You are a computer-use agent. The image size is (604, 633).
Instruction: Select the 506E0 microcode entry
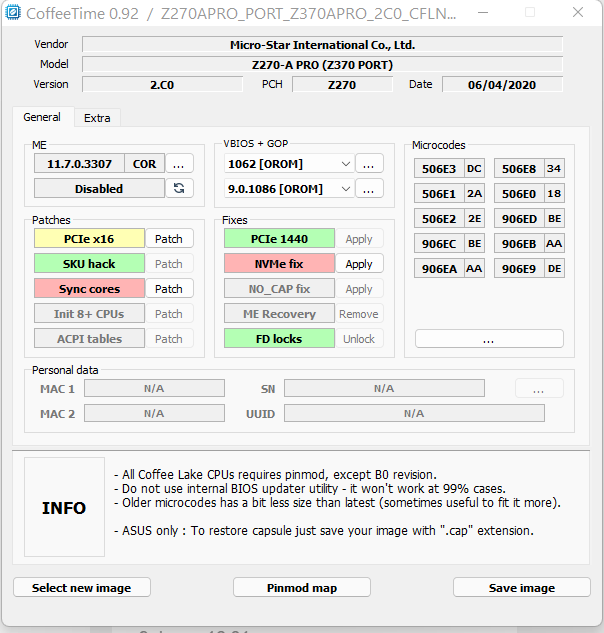tap(529, 193)
